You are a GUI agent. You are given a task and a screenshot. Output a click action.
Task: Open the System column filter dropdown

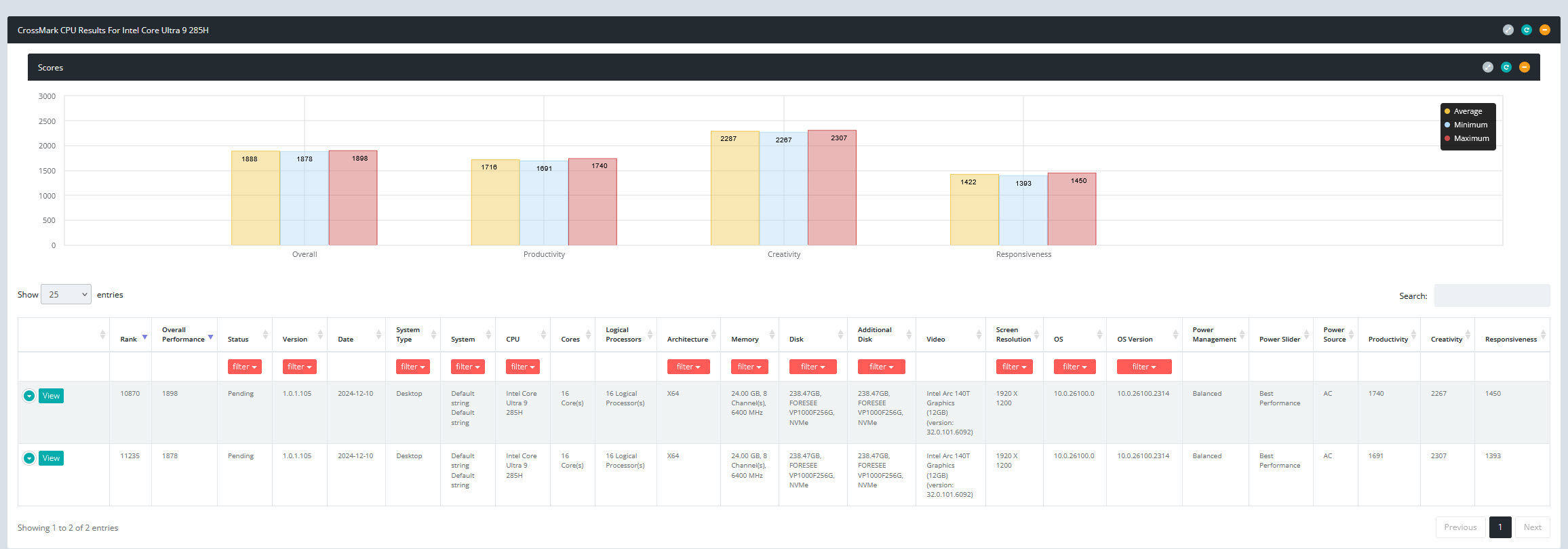[468, 367]
